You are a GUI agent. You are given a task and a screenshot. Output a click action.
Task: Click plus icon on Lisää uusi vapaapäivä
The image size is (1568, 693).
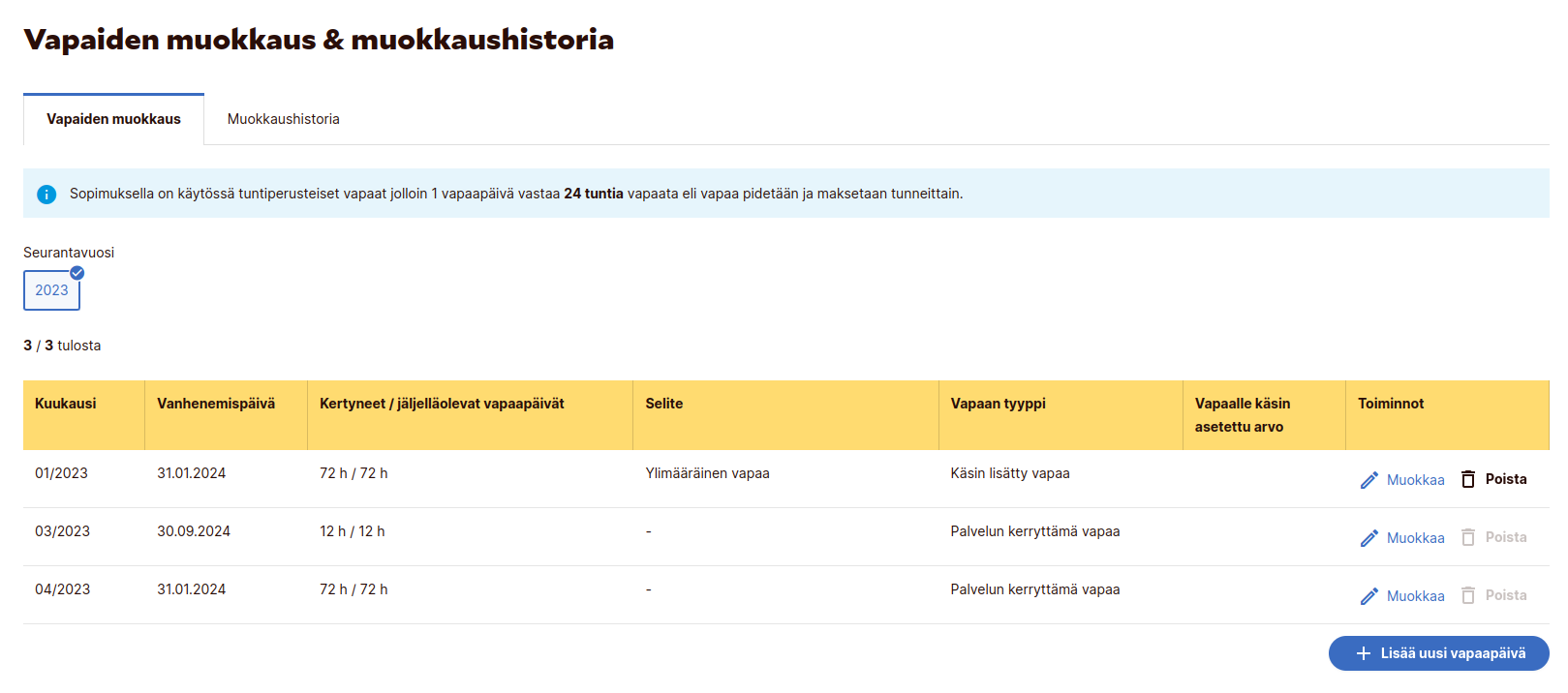1364,653
